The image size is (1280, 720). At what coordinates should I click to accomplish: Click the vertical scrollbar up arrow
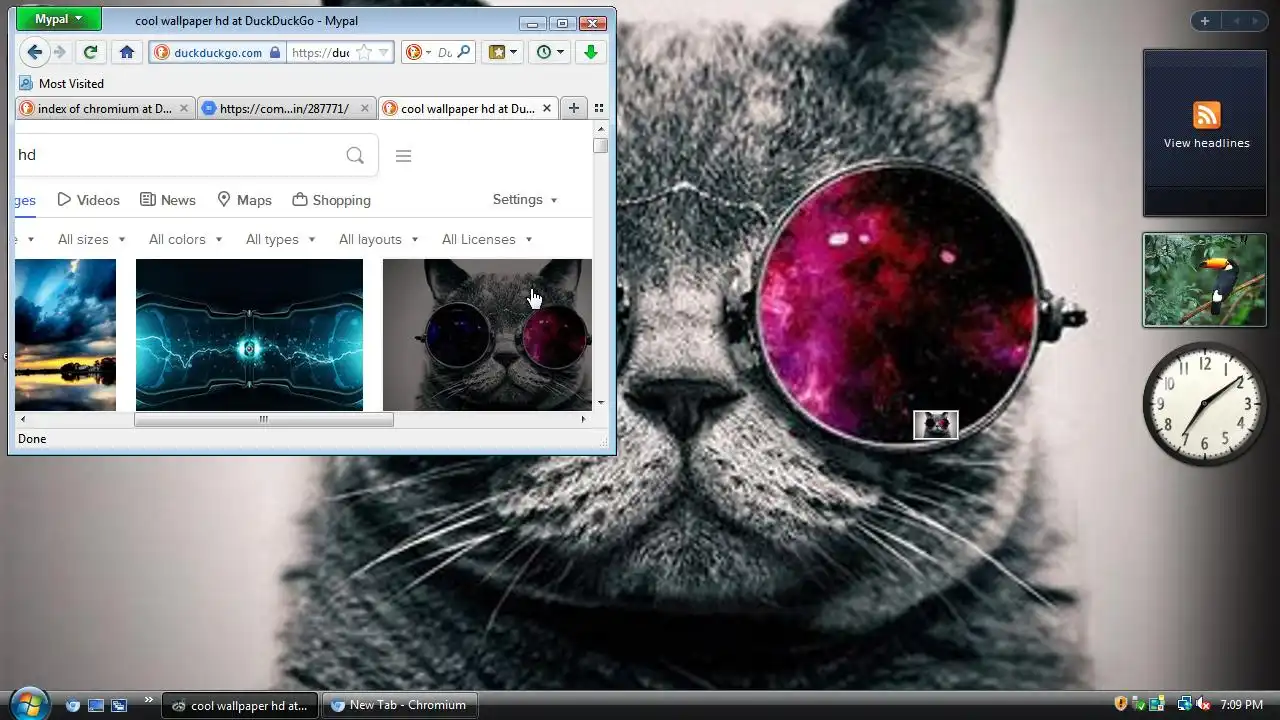[x=600, y=129]
